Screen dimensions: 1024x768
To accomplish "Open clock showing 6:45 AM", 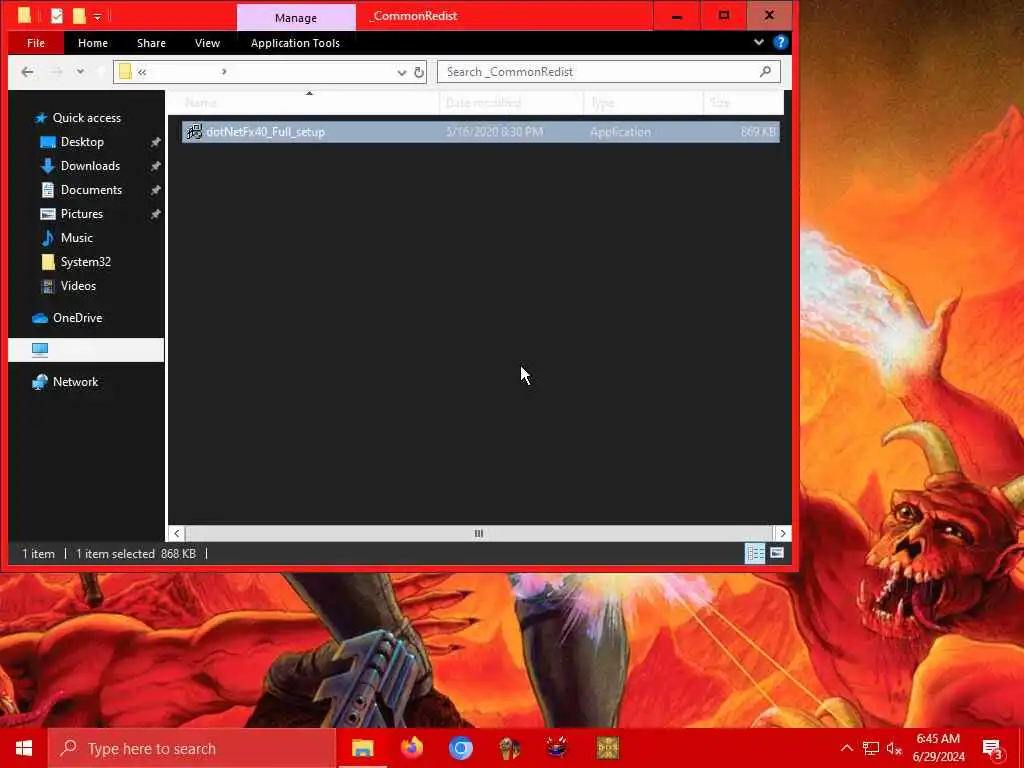I will coord(938,748).
